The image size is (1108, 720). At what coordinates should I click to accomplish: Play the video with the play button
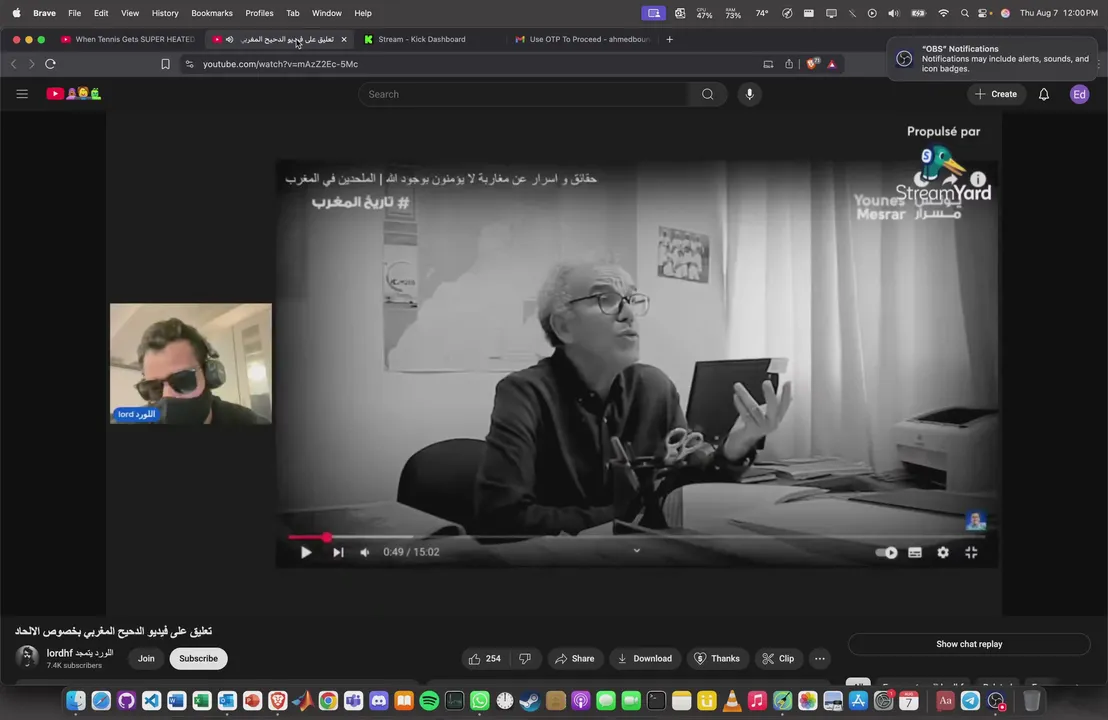pos(306,553)
